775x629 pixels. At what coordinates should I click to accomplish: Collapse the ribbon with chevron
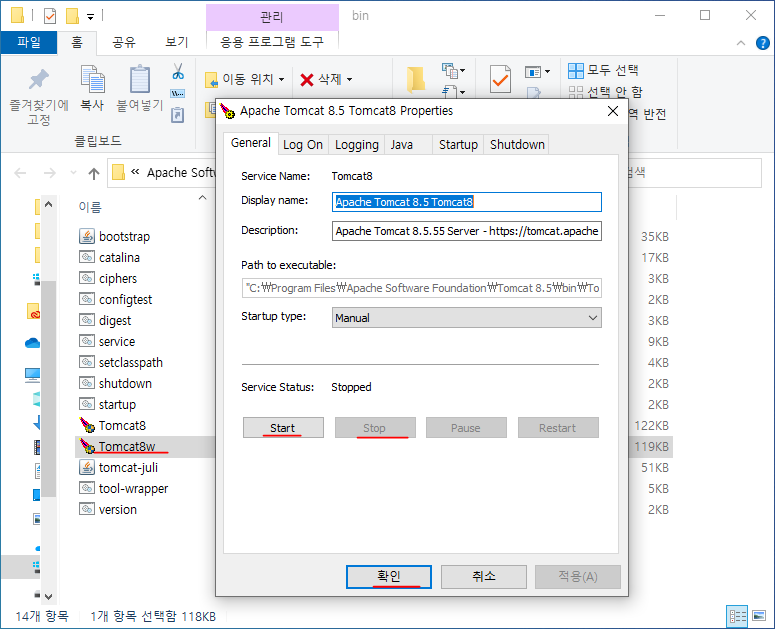pos(741,43)
